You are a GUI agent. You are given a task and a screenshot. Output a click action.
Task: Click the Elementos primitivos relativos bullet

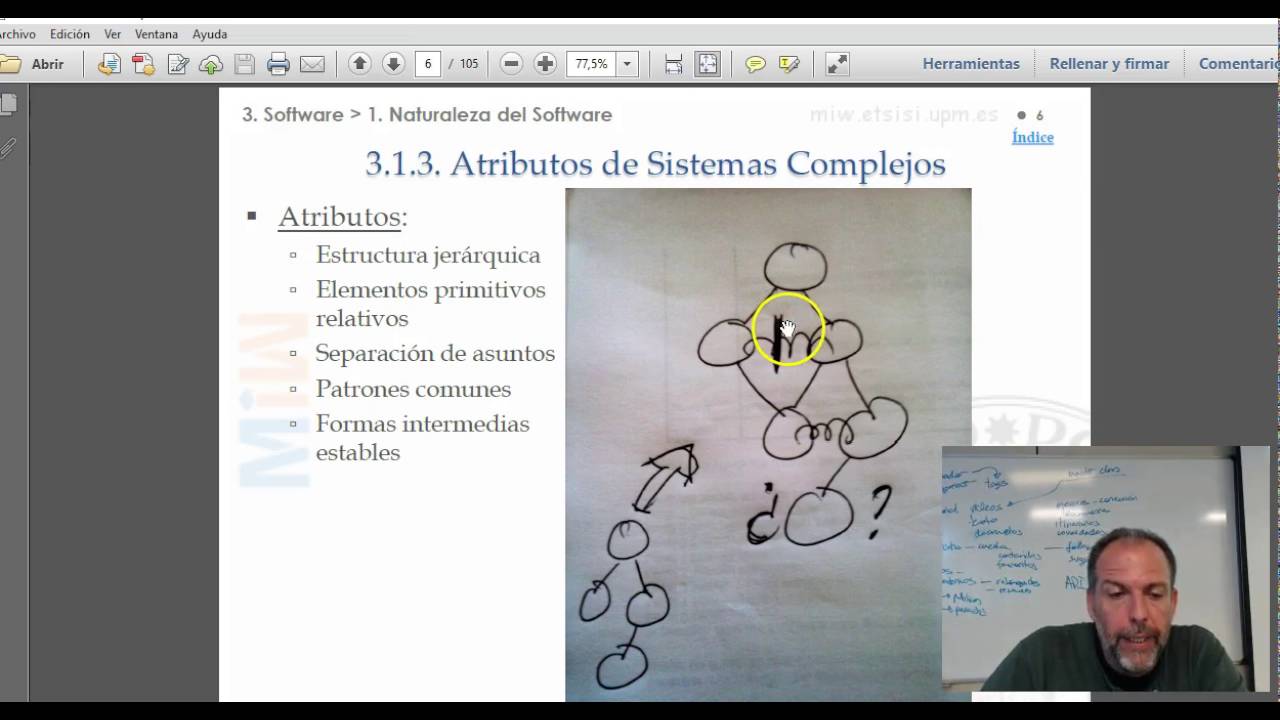[430, 304]
